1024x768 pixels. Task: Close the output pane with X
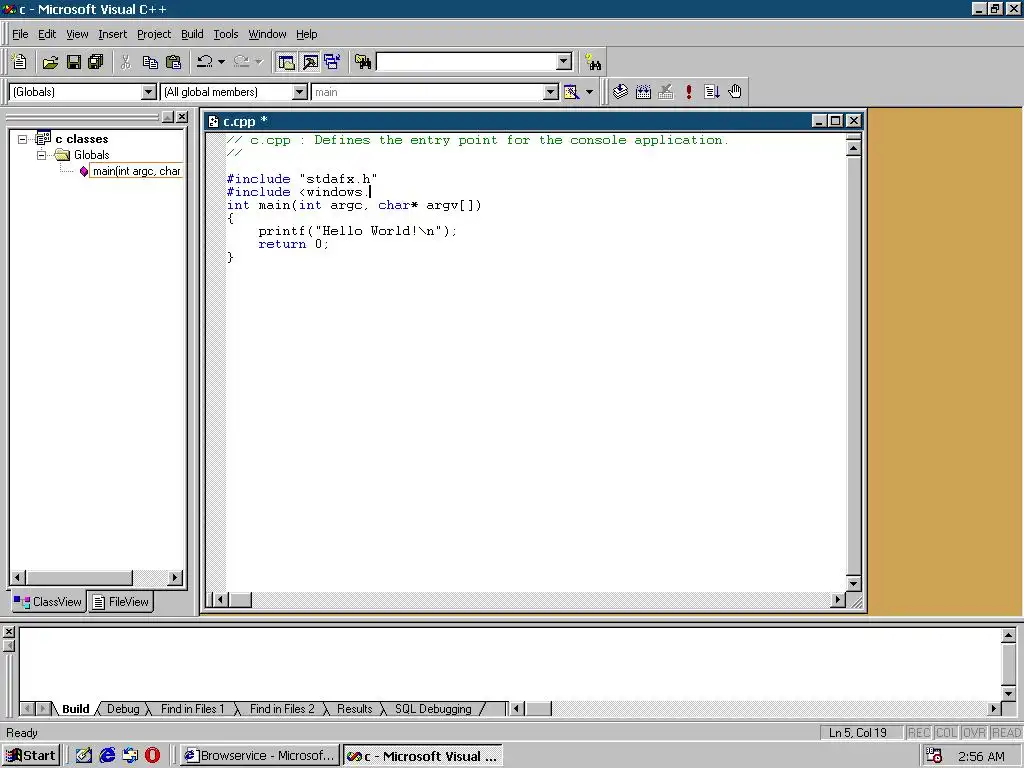[x=8, y=632]
